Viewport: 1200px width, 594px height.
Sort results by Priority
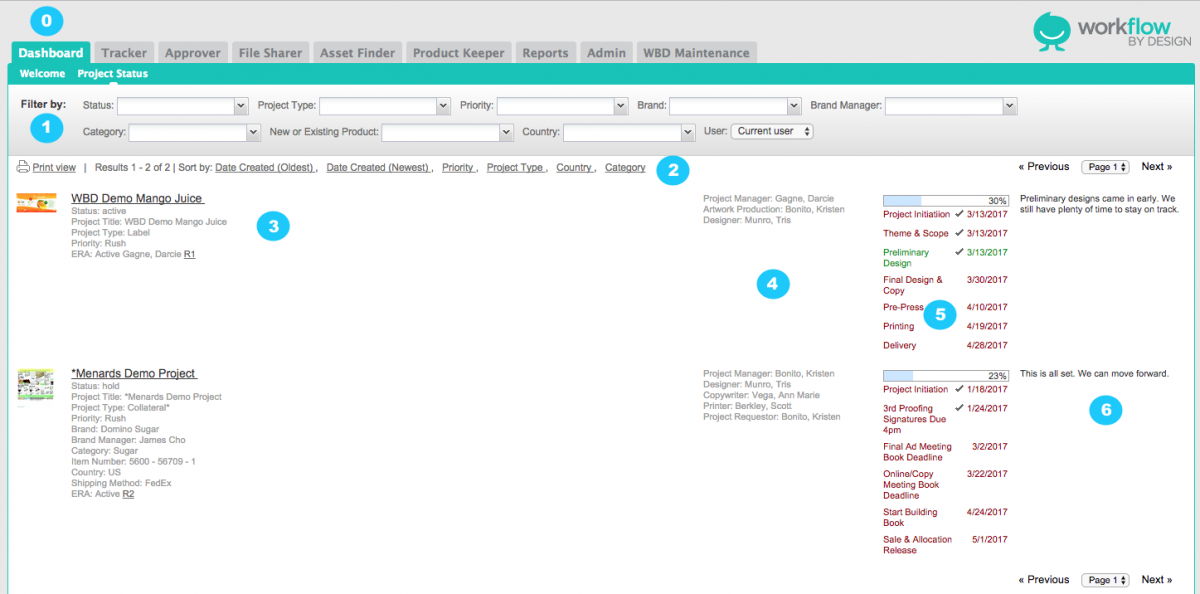[x=458, y=168]
